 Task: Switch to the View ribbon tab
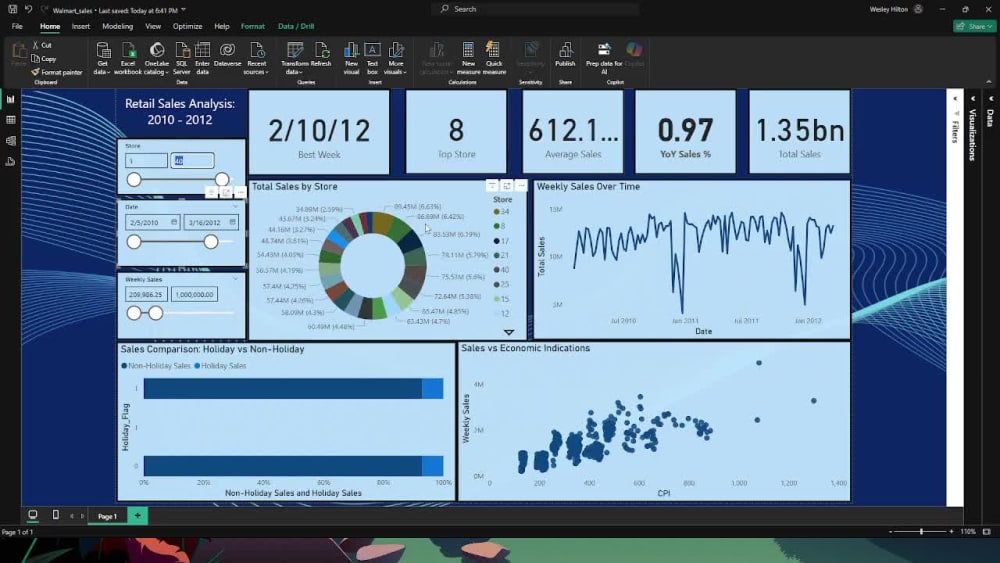(153, 26)
